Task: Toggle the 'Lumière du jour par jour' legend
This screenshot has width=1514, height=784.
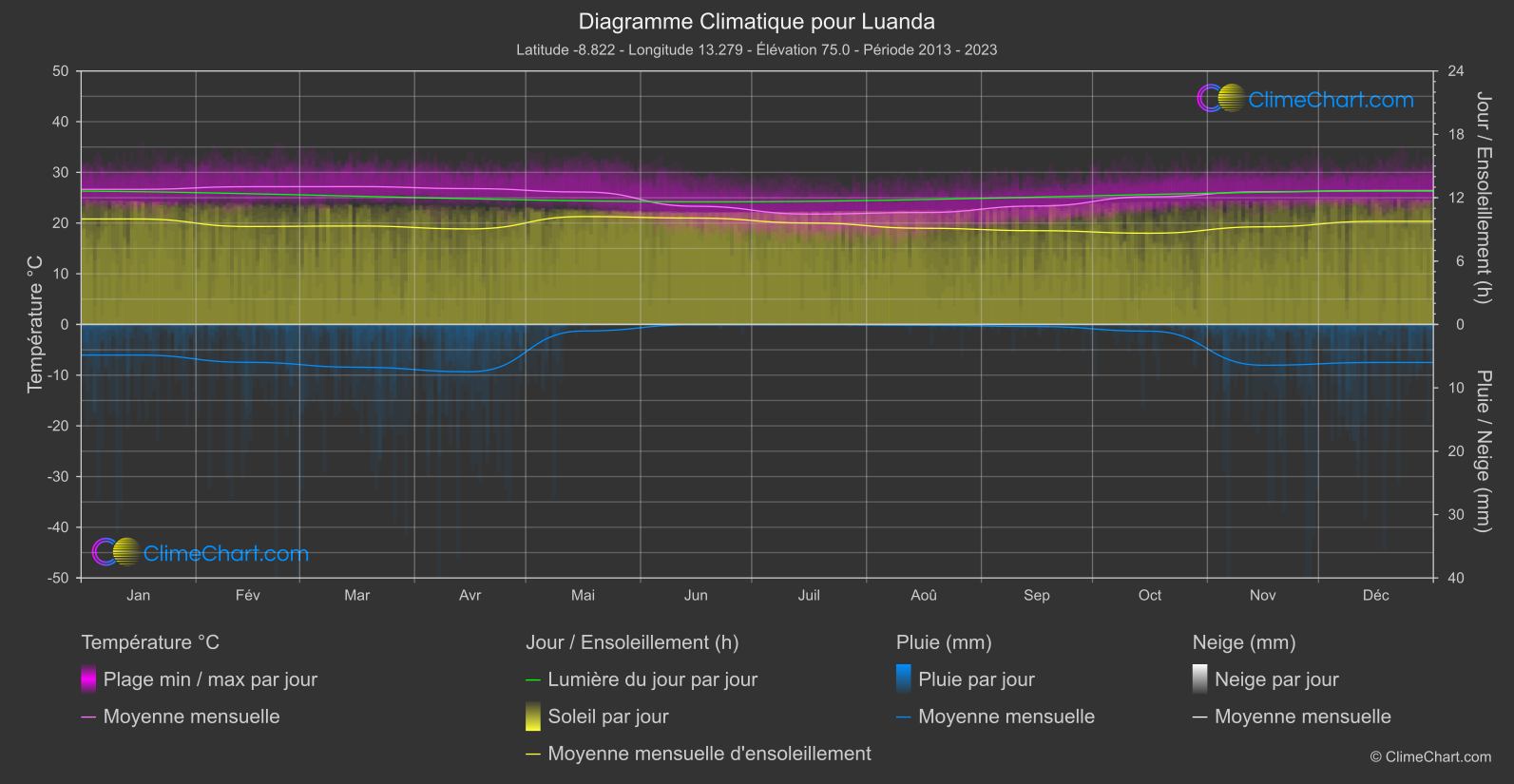Action: click(652, 679)
